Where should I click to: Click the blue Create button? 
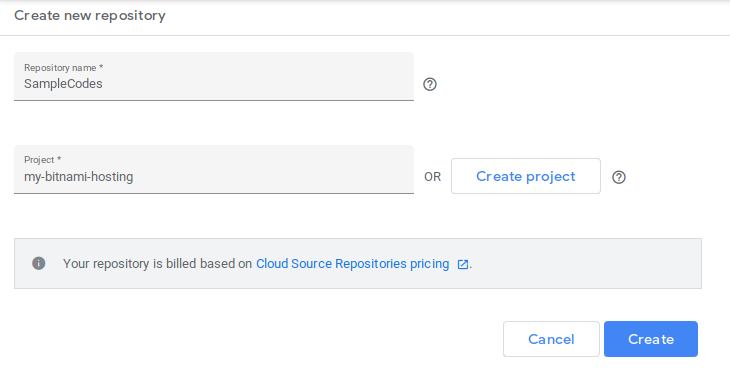[x=651, y=339]
